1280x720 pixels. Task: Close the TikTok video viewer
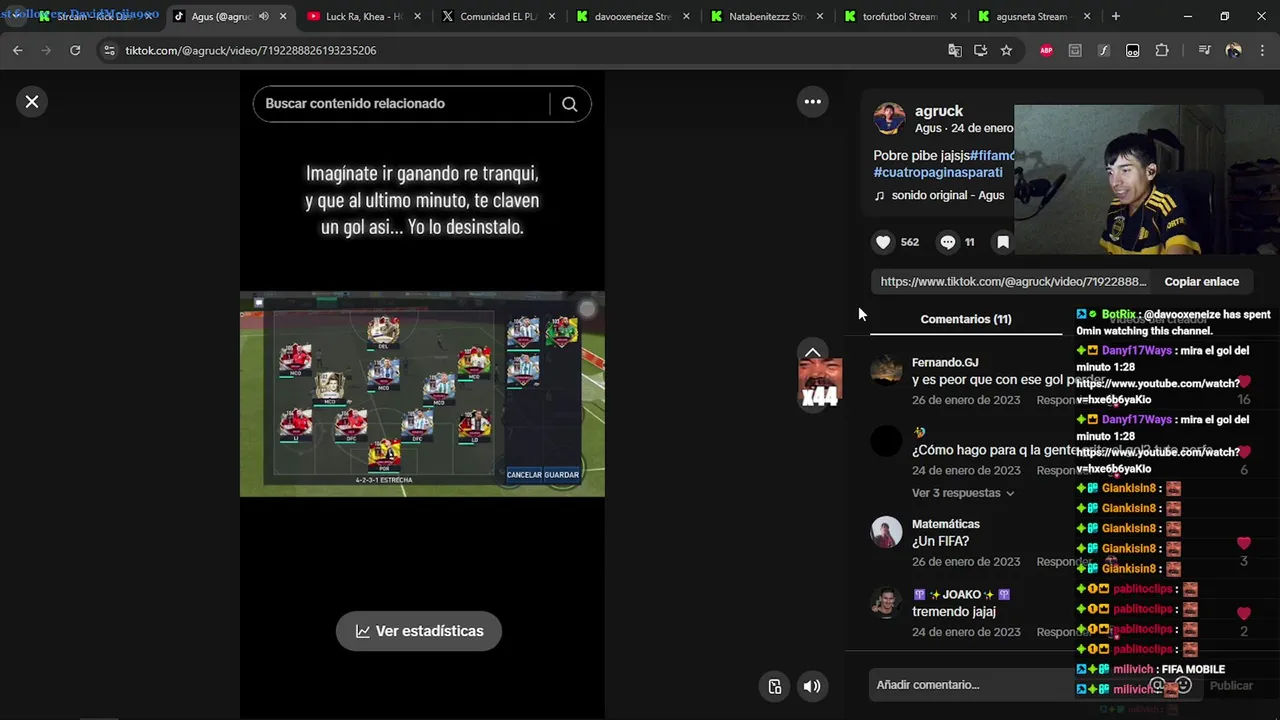(x=32, y=102)
